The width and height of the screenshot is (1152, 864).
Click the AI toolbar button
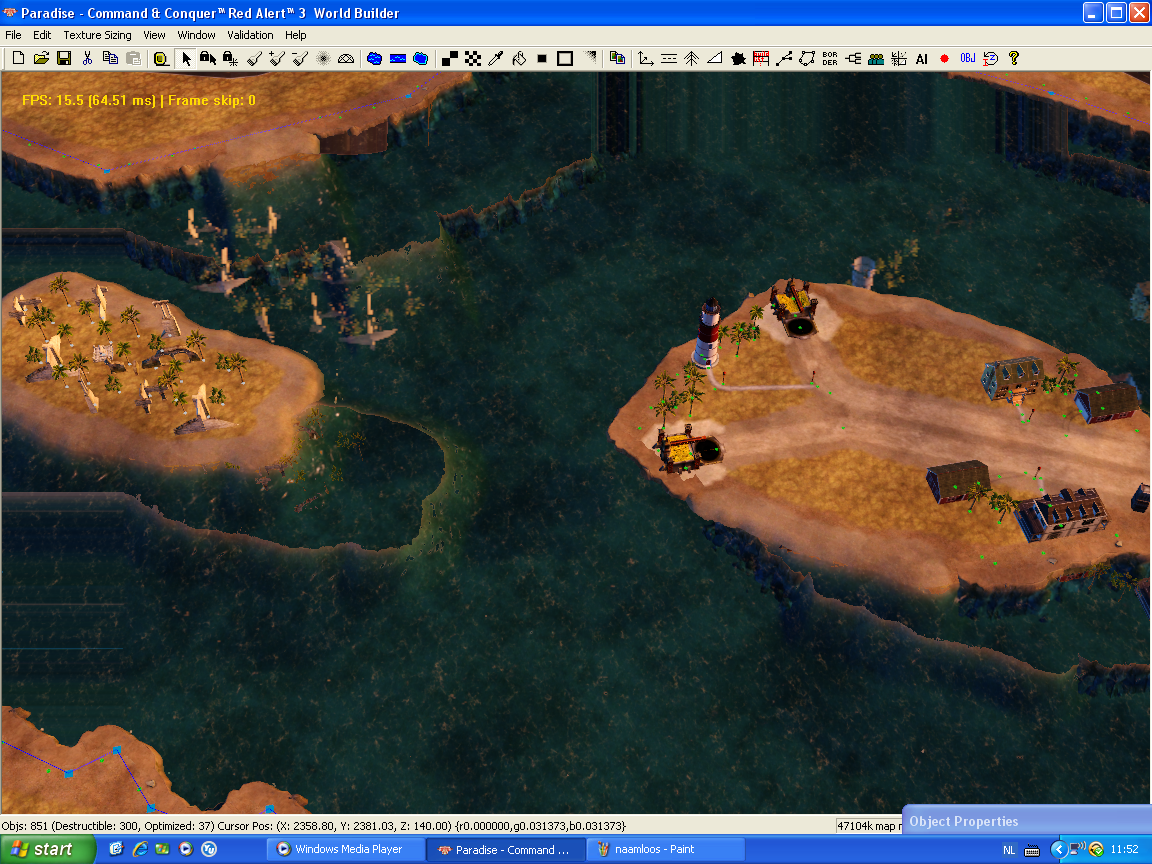921,58
